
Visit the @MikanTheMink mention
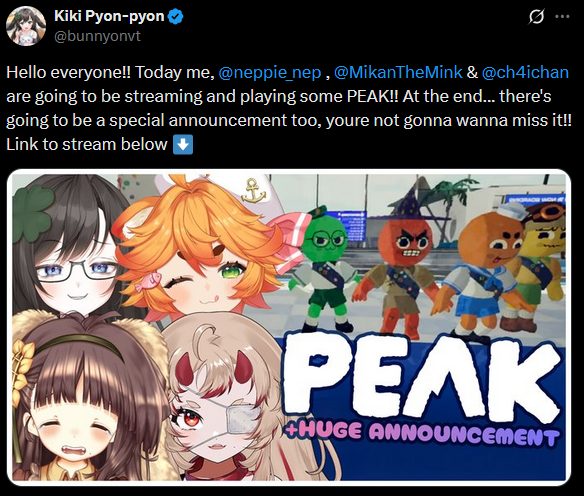pos(398,72)
